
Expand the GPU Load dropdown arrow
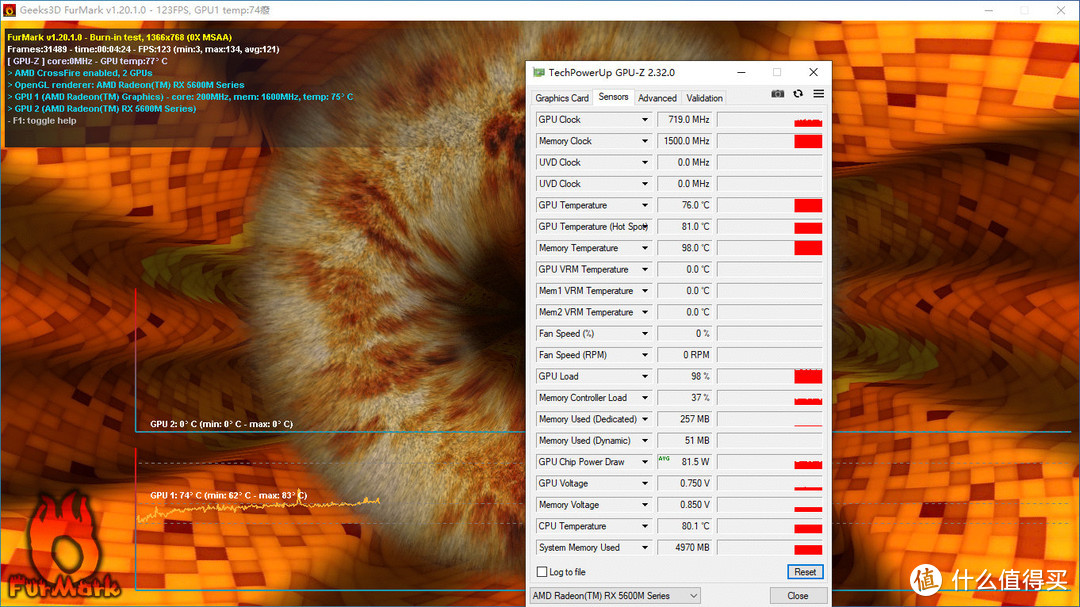tap(645, 376)
